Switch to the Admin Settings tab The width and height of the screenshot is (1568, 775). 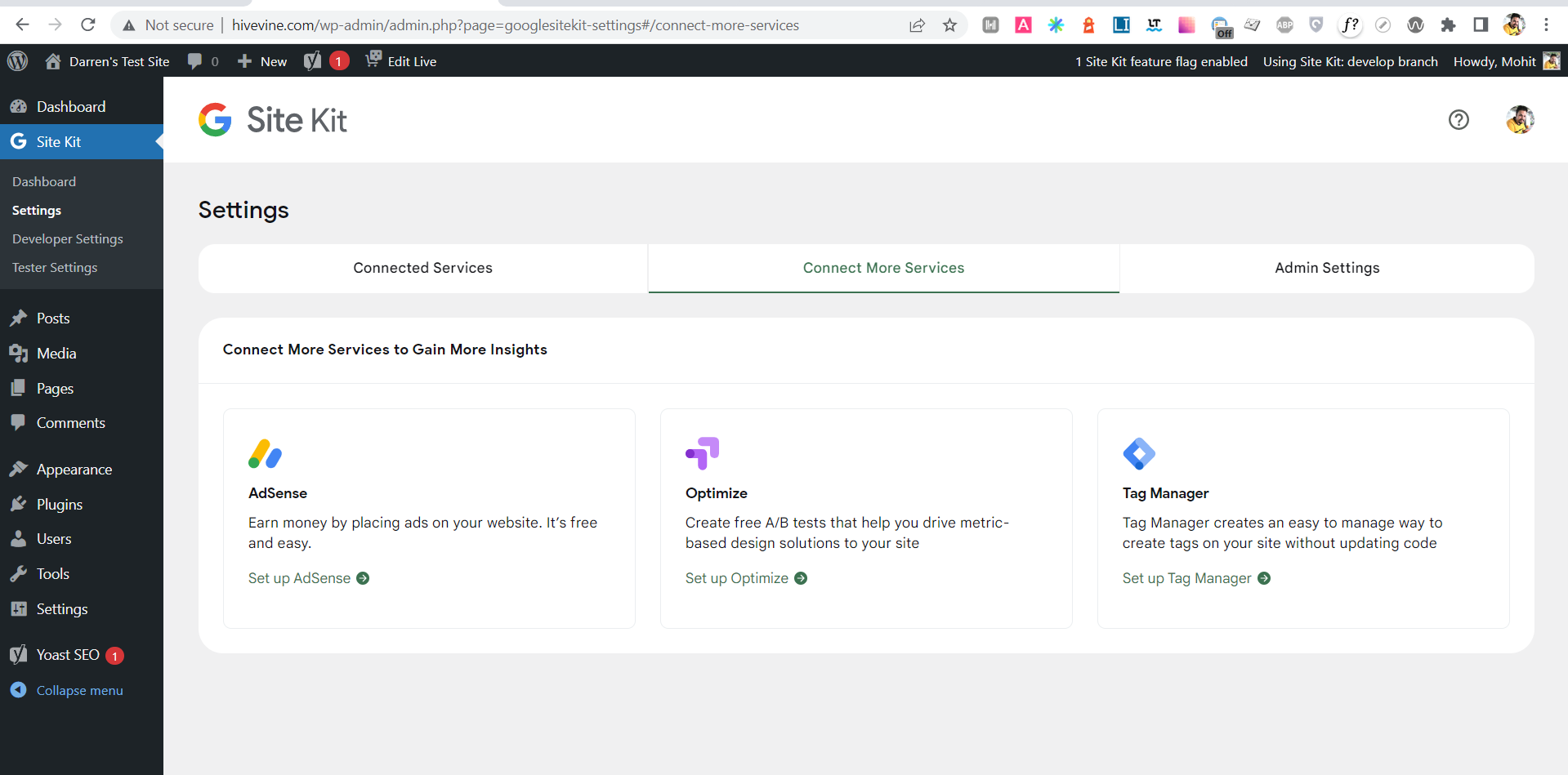(1326, 268)
